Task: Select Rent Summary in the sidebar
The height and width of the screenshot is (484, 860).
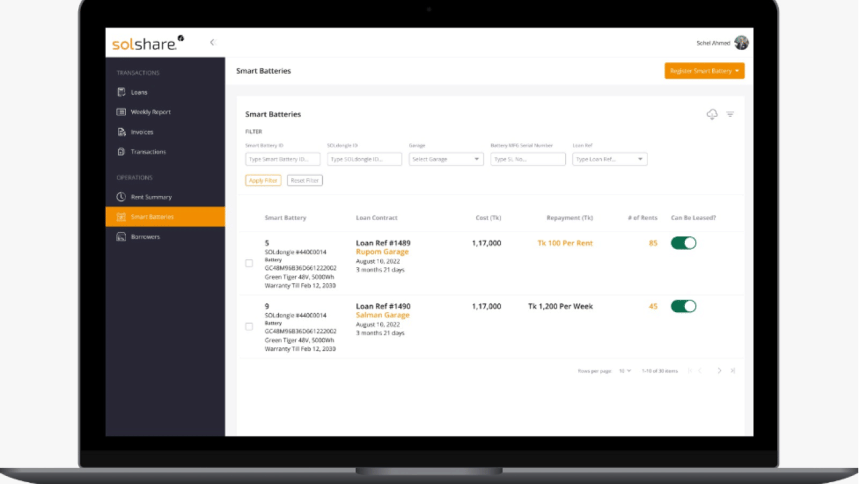Action: (151, 197)
